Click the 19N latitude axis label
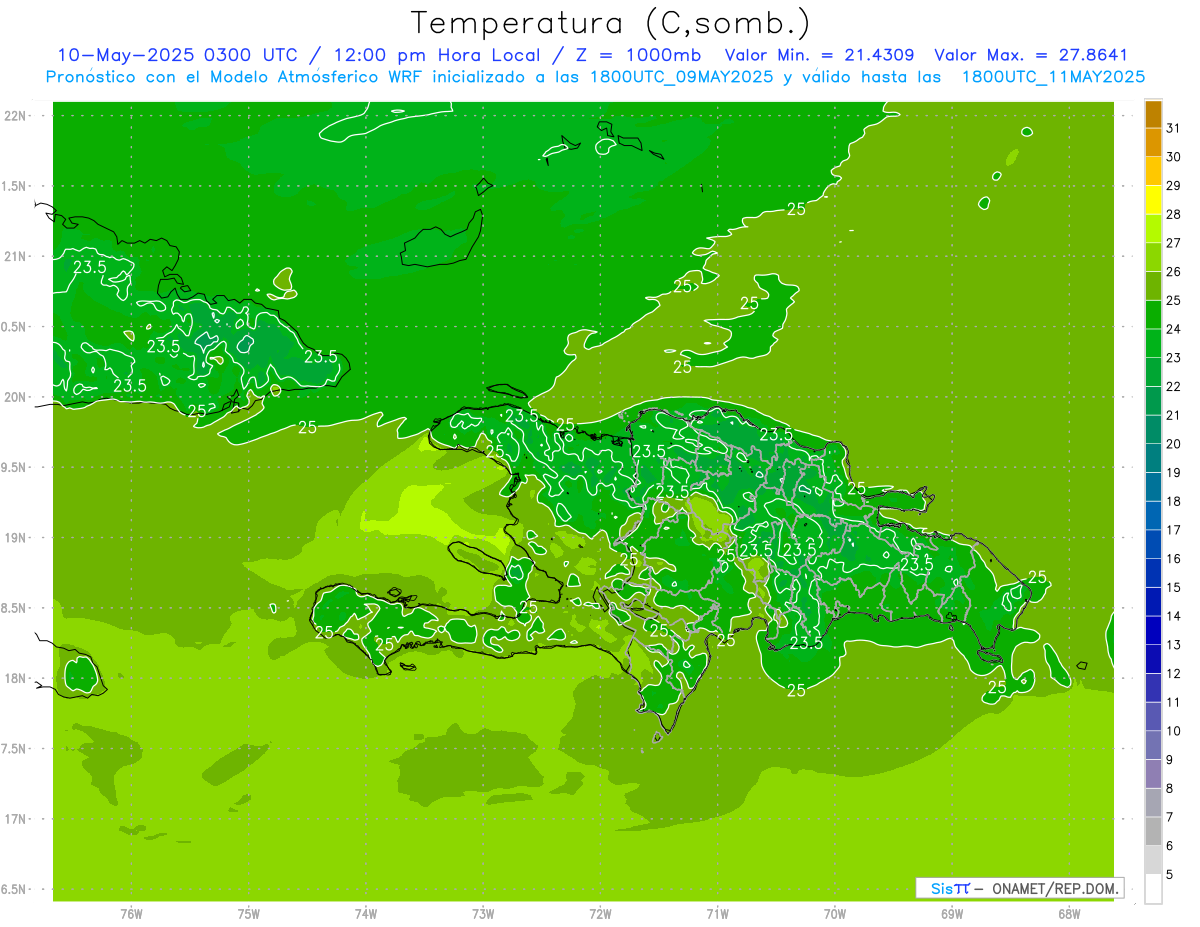 (x=17, y=538)
